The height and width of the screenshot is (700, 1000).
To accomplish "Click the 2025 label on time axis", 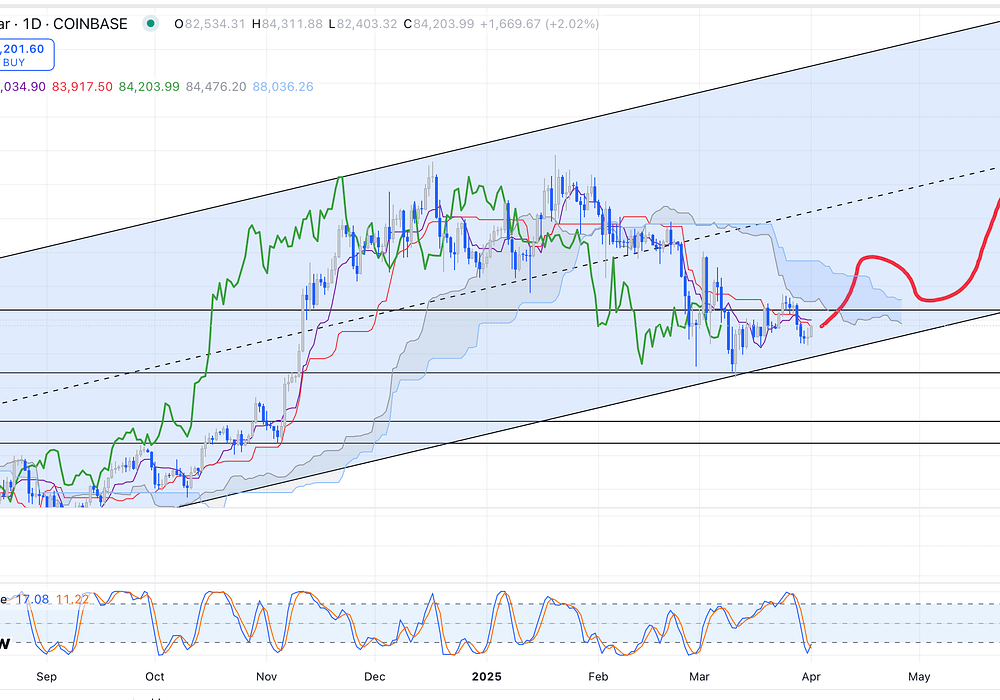I will tap(486, 676).
